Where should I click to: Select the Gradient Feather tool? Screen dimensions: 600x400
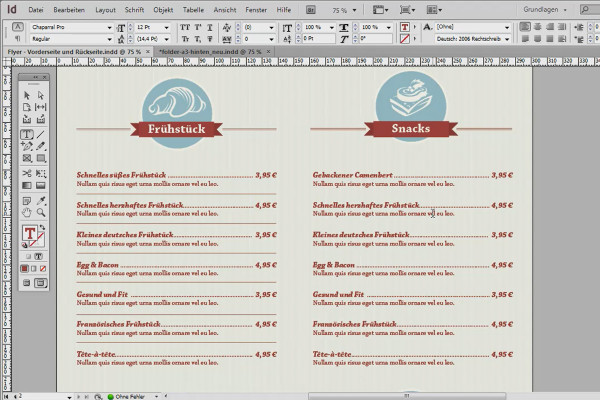point(41,186)
